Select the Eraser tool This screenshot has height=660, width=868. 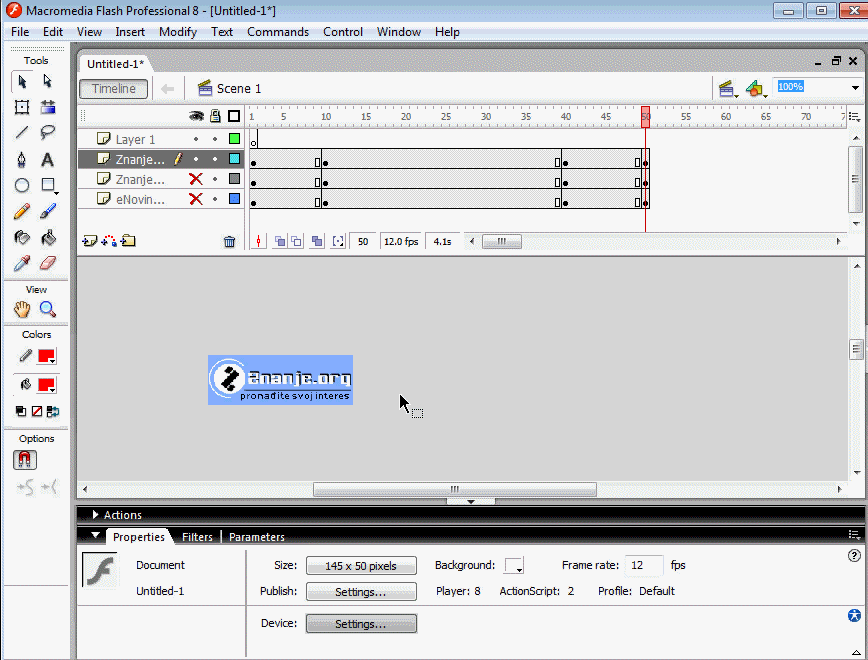pyautogui.click(x=48, y=263)
